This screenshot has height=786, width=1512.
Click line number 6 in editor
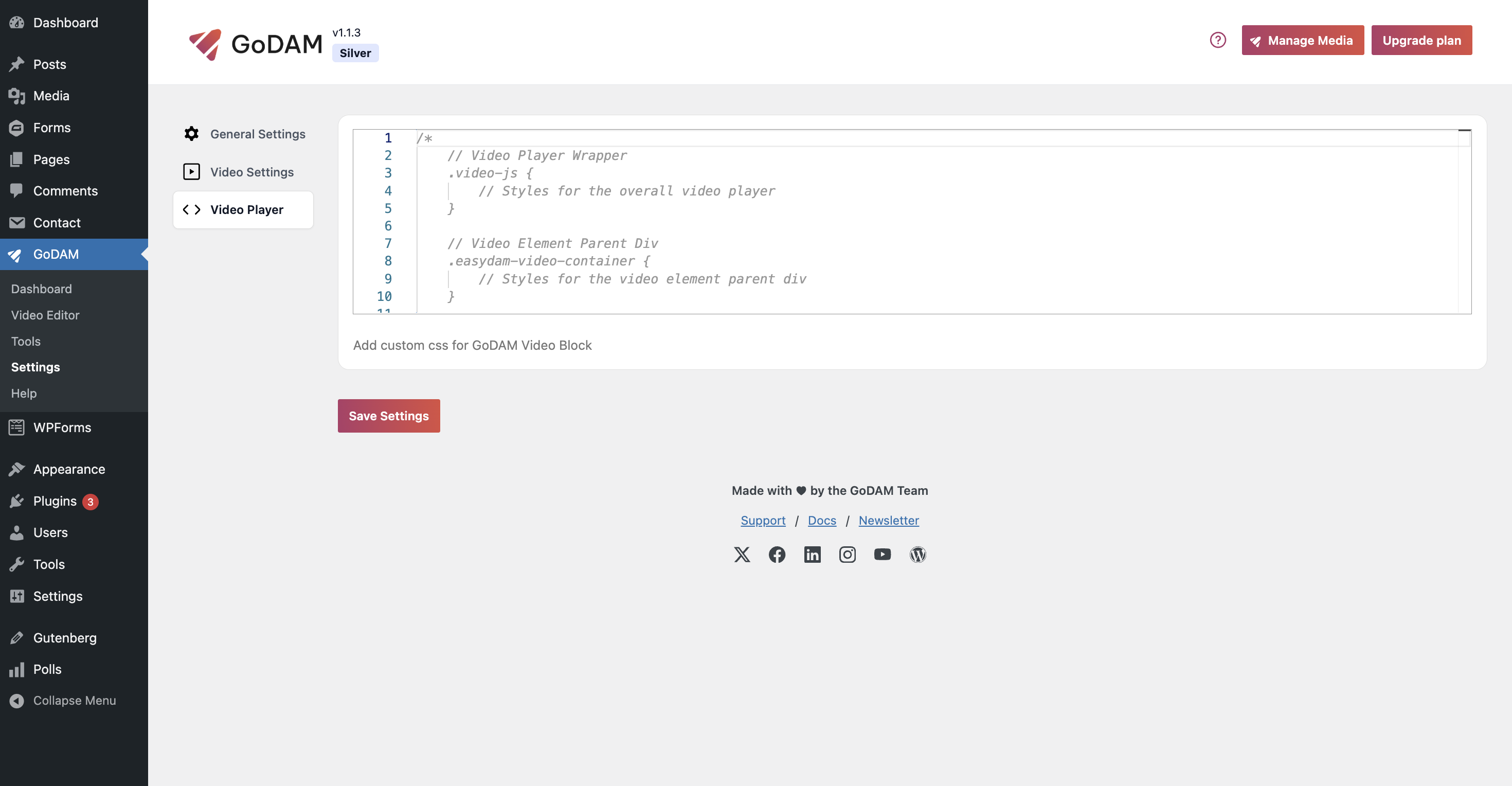[x=387, y=226]
